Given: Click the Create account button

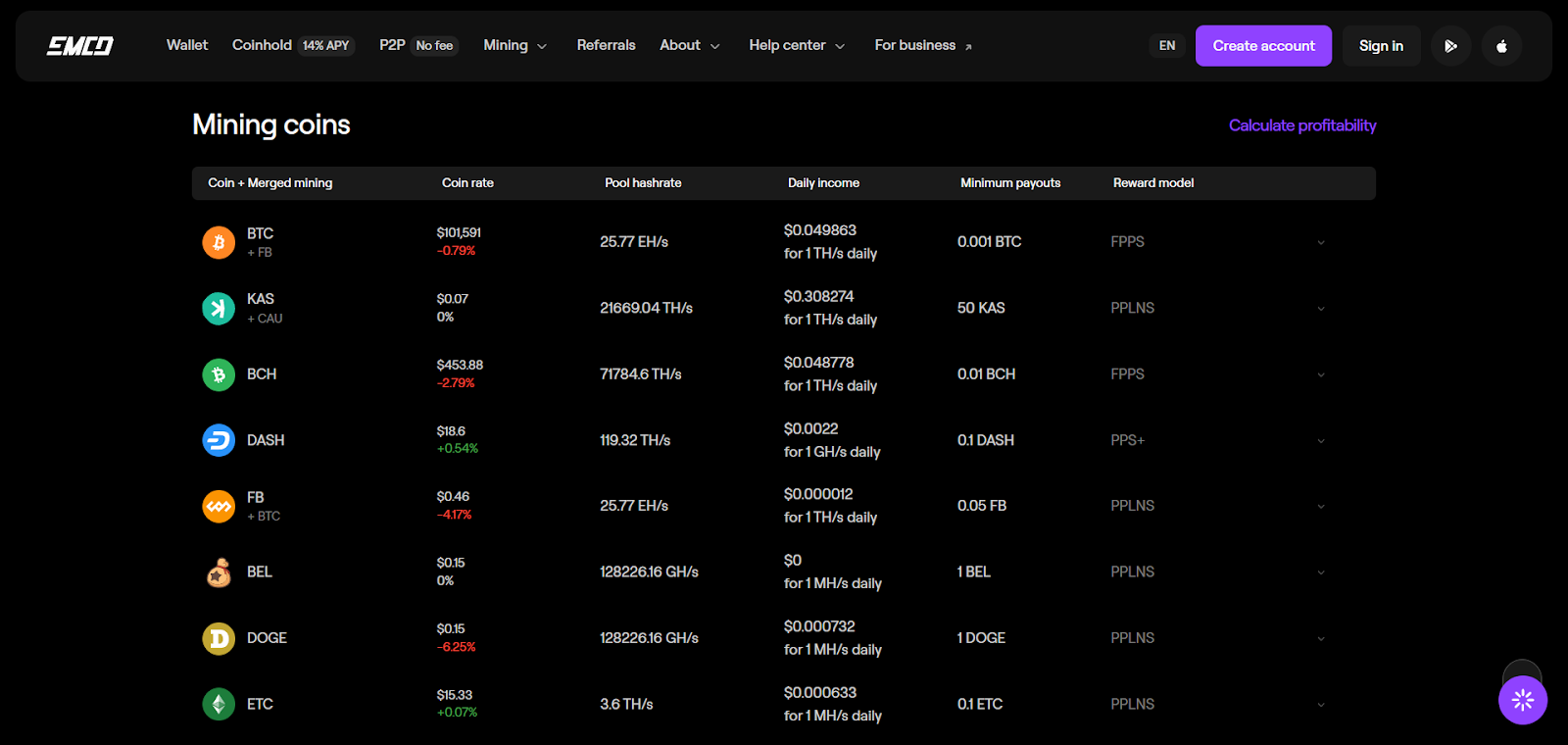Looking at the screenshot, I should (1263, 46).
